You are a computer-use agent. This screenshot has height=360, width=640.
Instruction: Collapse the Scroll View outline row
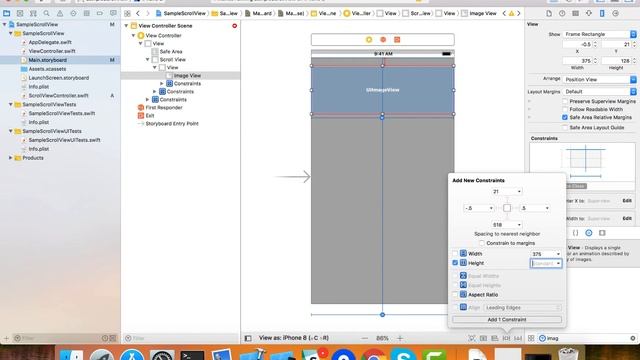(x=148, y=60)
